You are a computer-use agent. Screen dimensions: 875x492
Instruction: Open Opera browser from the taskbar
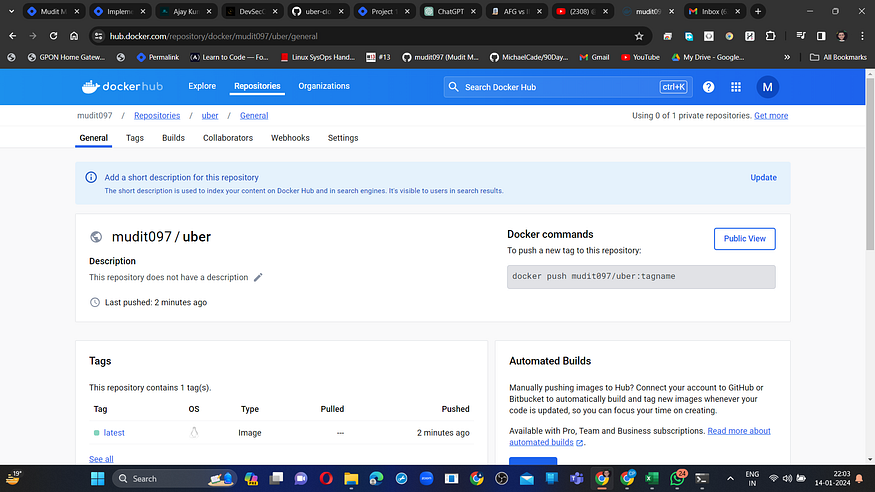[326, 479]
